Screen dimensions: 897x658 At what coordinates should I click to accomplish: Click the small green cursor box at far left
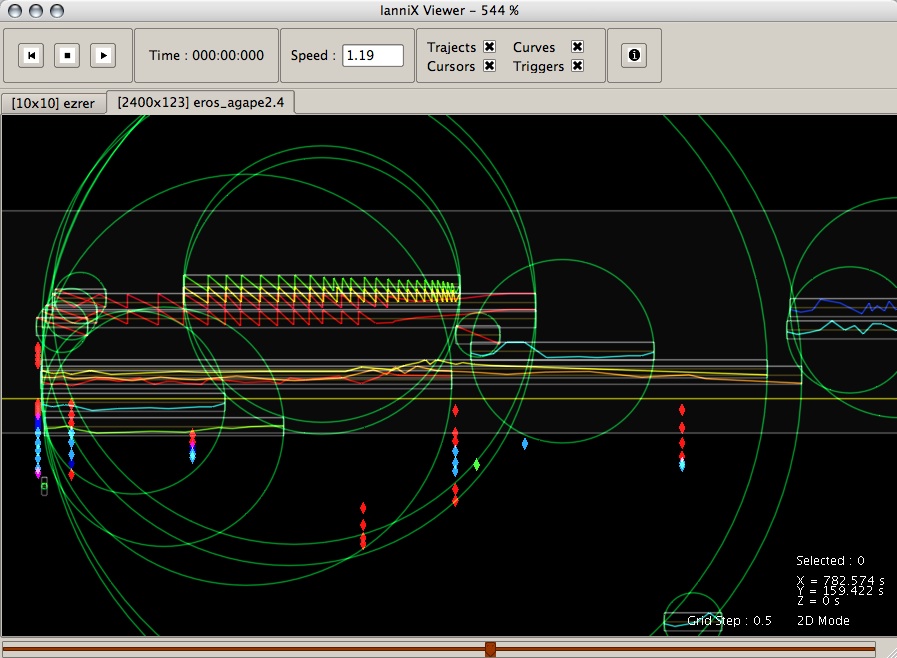(x=44, y=487)
